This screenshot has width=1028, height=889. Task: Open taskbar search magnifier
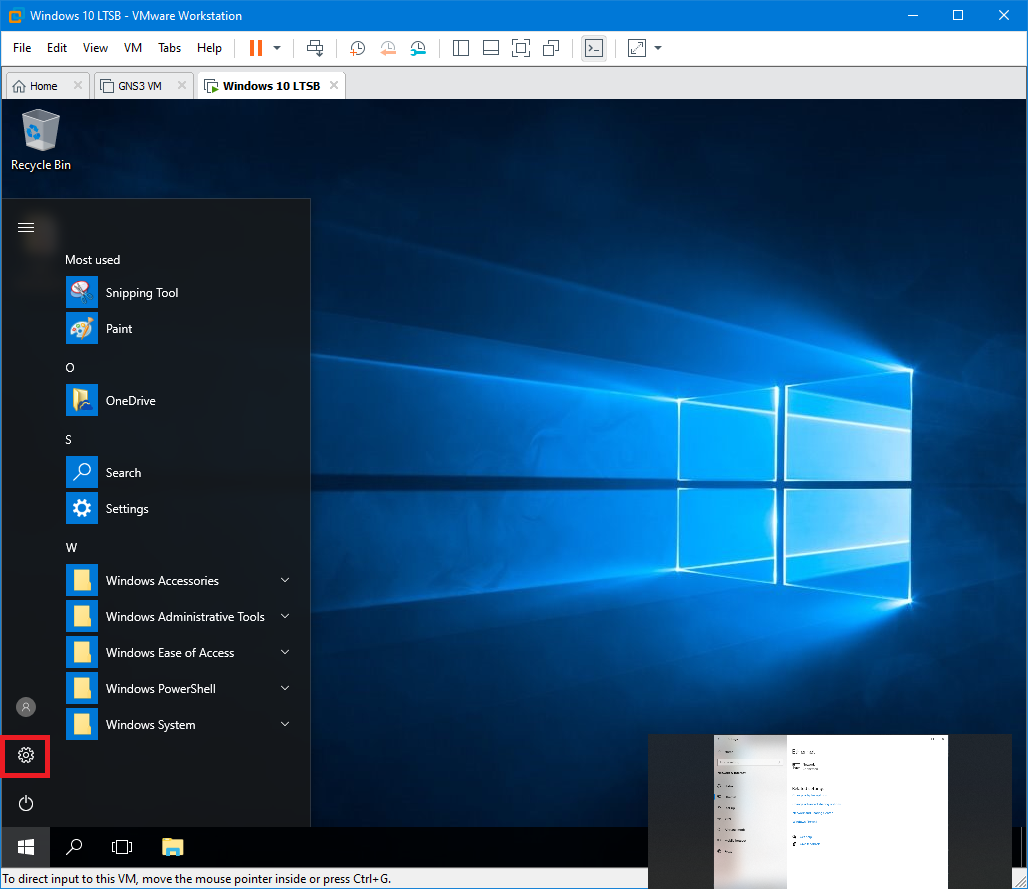tap(74, 847)
